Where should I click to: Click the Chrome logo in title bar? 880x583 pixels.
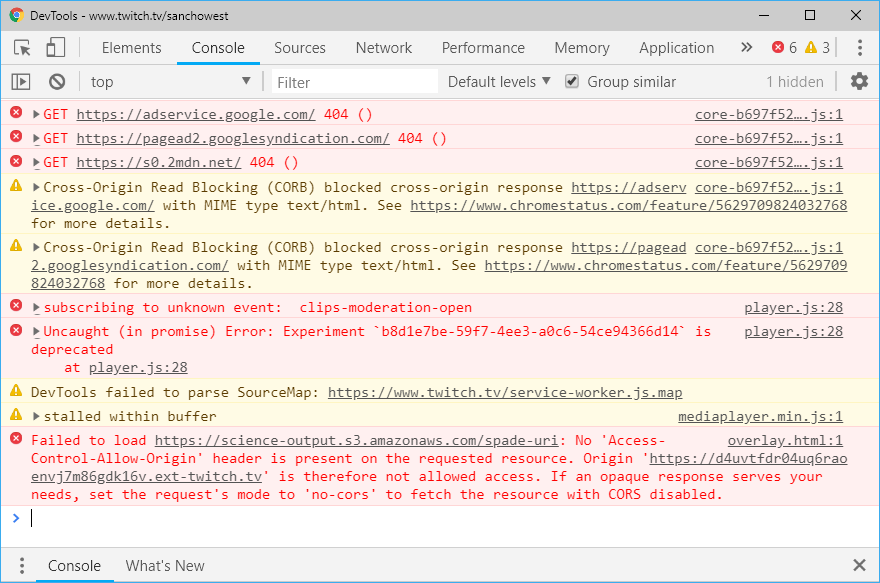(x=16, y=15)
